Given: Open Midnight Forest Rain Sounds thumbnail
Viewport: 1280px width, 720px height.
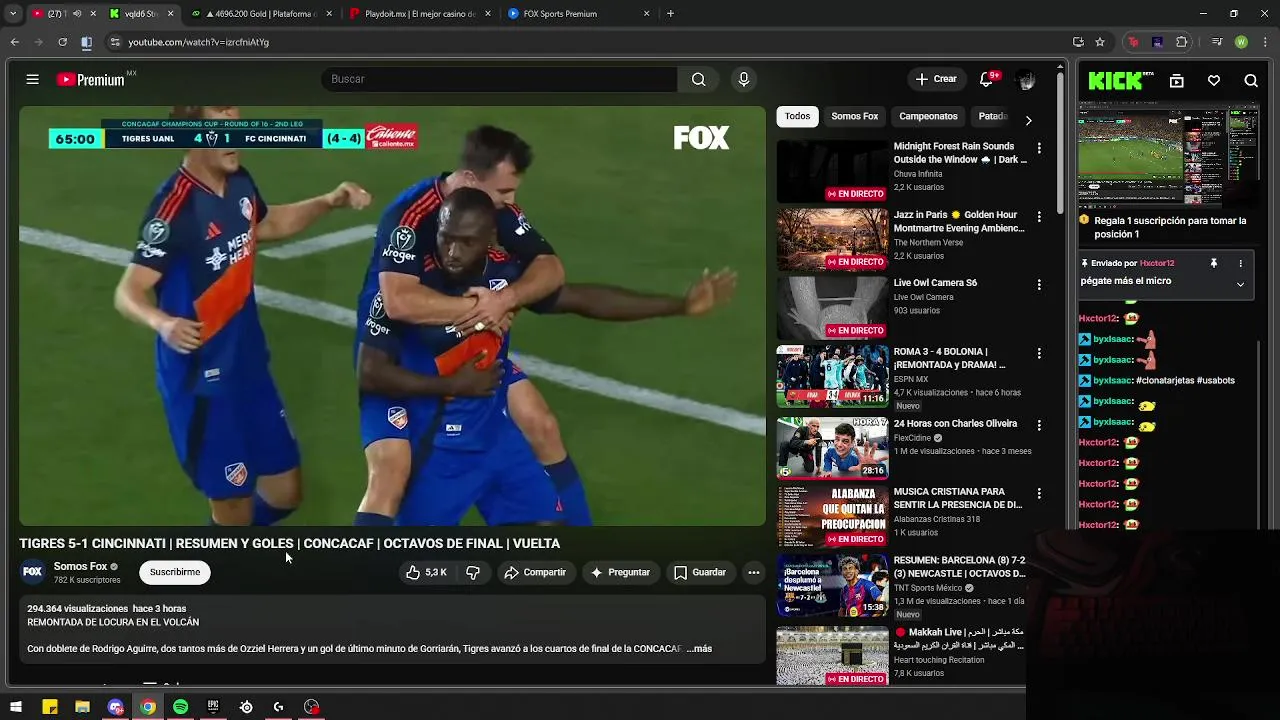Looking at the screenshot, I should 832,171.
